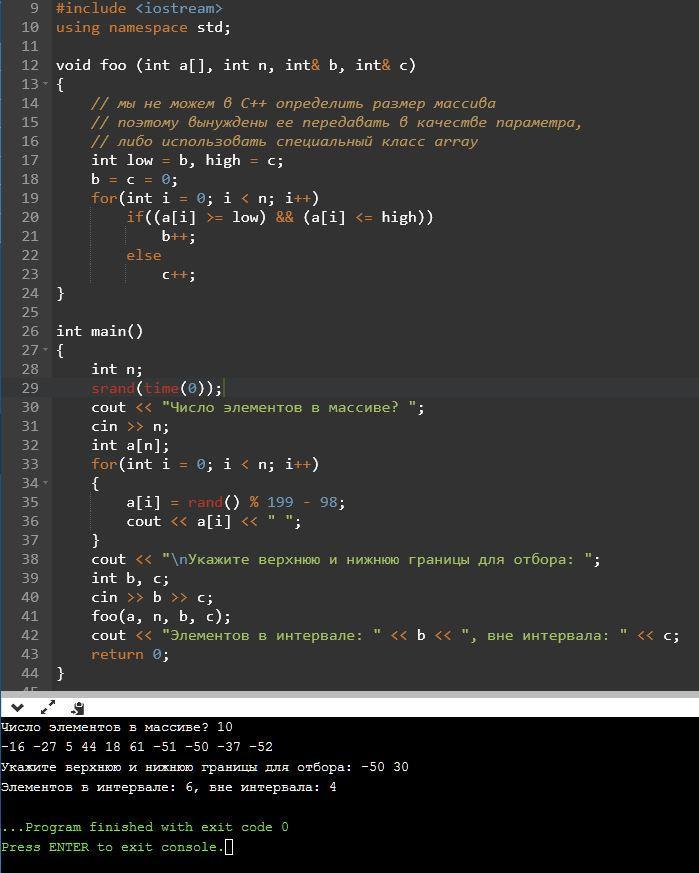Click the console row of random numbers
Image resolution: width=699 pixels, height=873 pixels.
(x=136, y=747)
